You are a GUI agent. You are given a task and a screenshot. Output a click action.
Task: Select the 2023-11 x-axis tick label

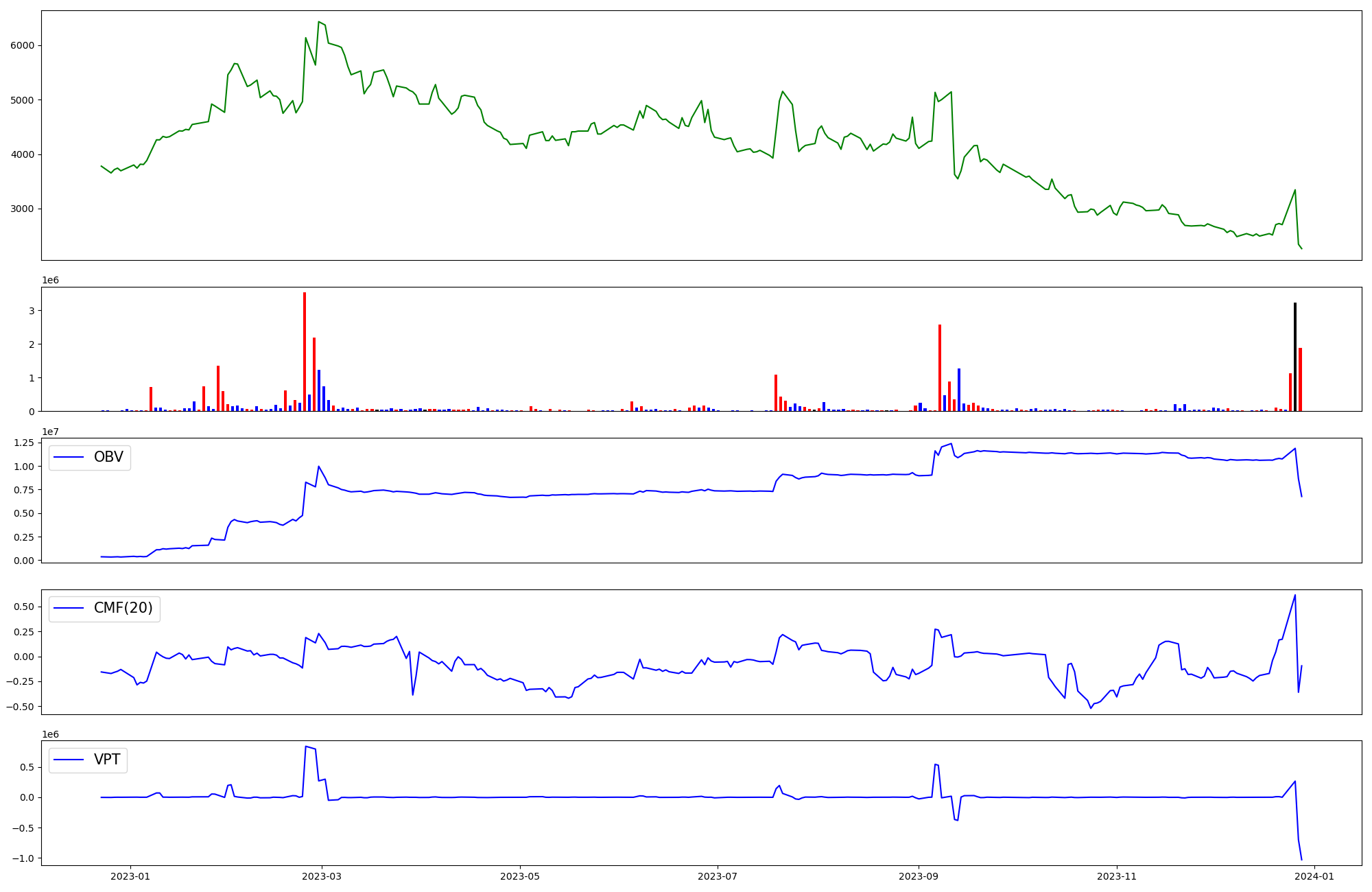point(1117,876)
